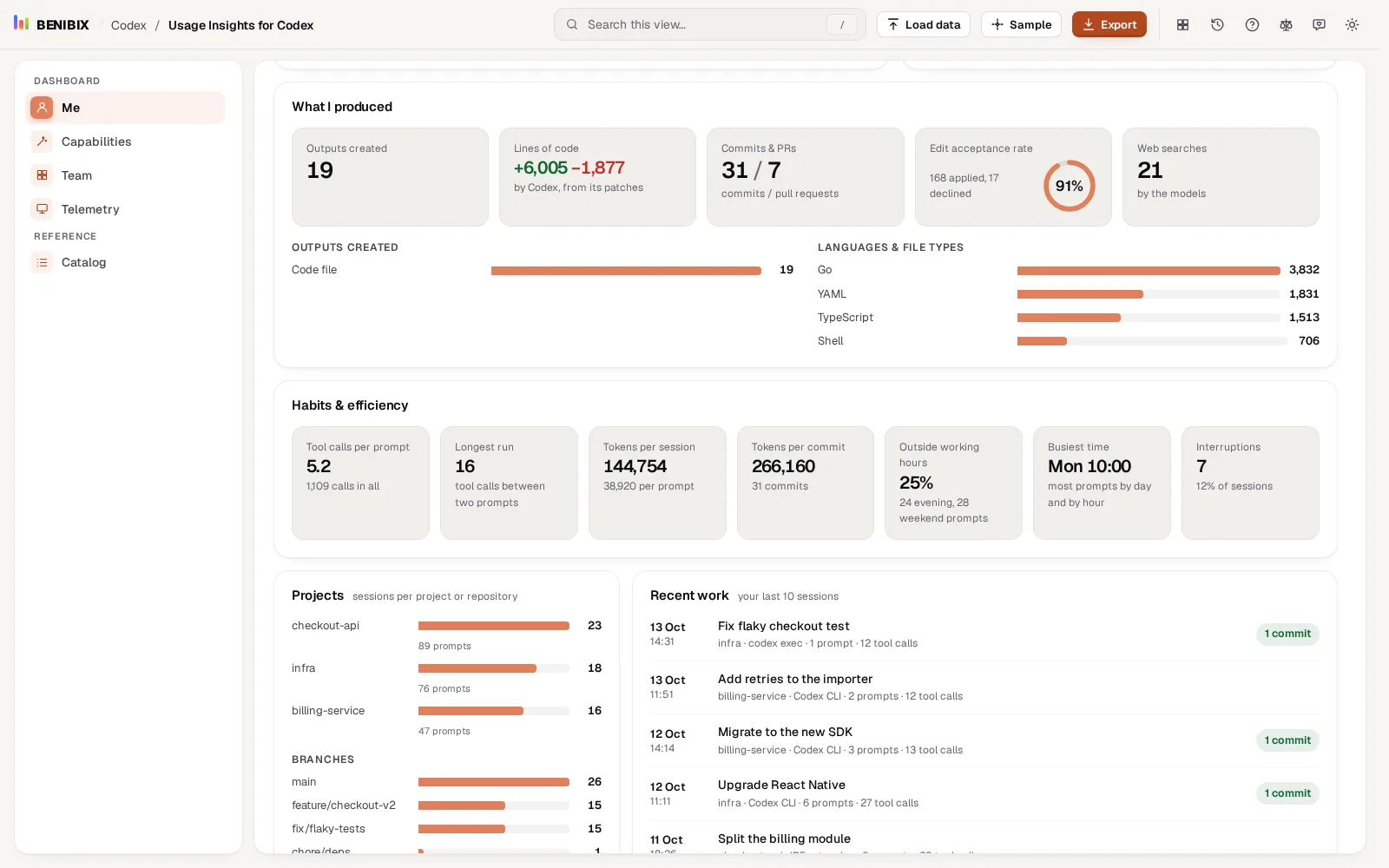Image resolution: width=1389 pixels, height=868 pixels.
Task: Click the 91% edit acceptance ring
Action: click(1069, 186)
